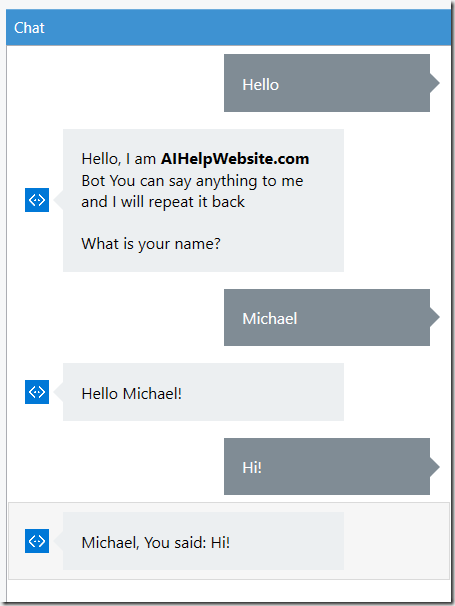
Task: Click the bot avatar beside Michael, You said: Hi!
Action: click(x=37, y=541)
